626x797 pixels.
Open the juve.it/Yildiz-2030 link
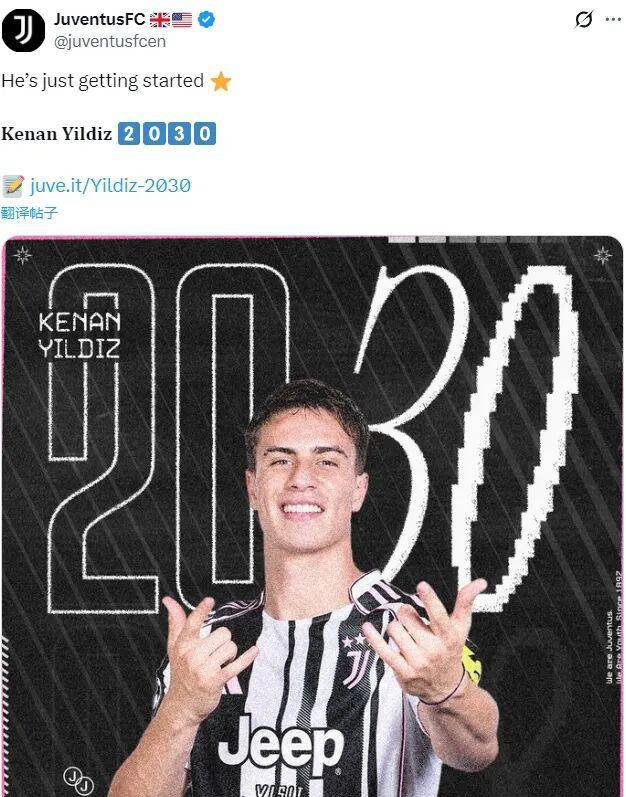pos(110,186)
